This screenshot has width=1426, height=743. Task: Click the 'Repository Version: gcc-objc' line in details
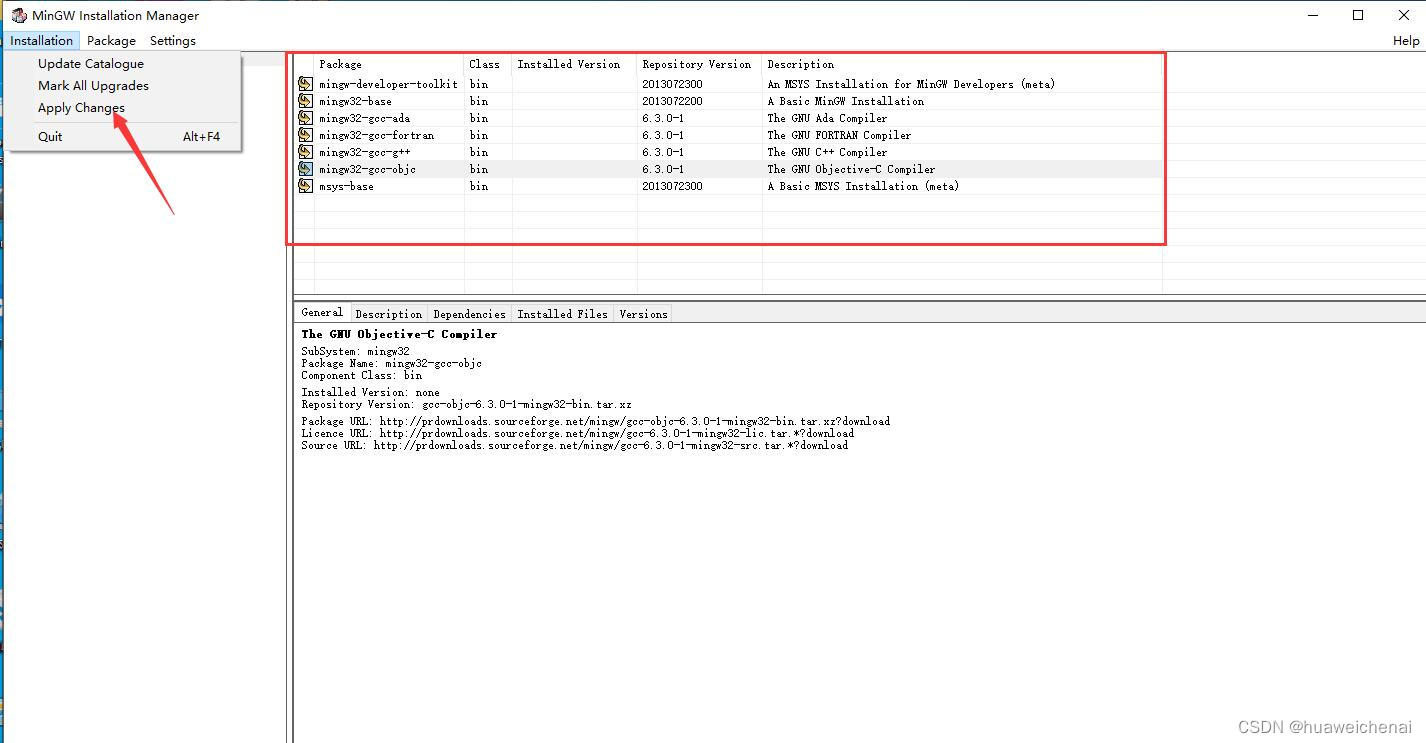pos(466,404)
